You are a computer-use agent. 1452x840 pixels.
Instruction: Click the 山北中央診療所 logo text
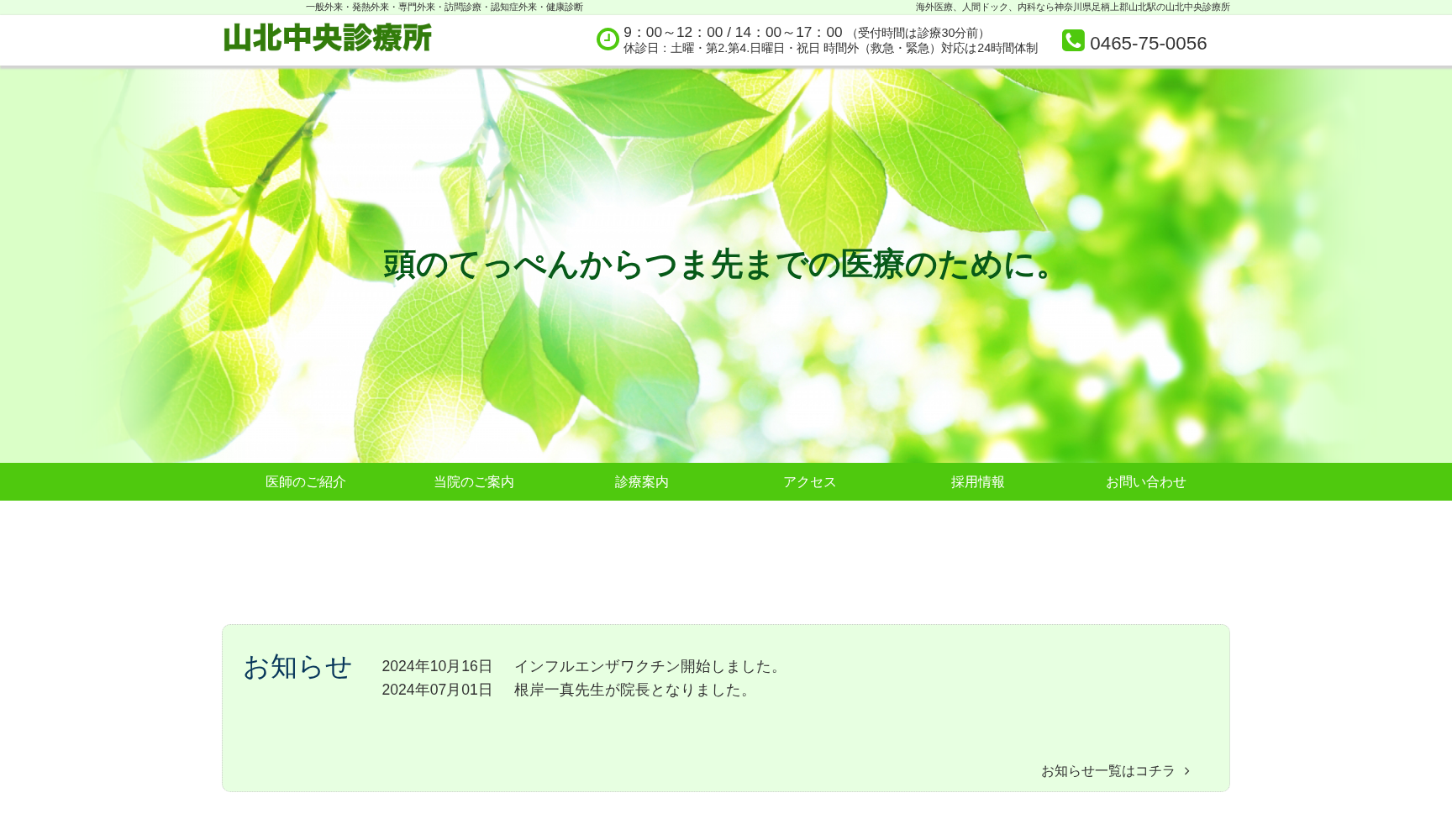[x=326, y=38]
